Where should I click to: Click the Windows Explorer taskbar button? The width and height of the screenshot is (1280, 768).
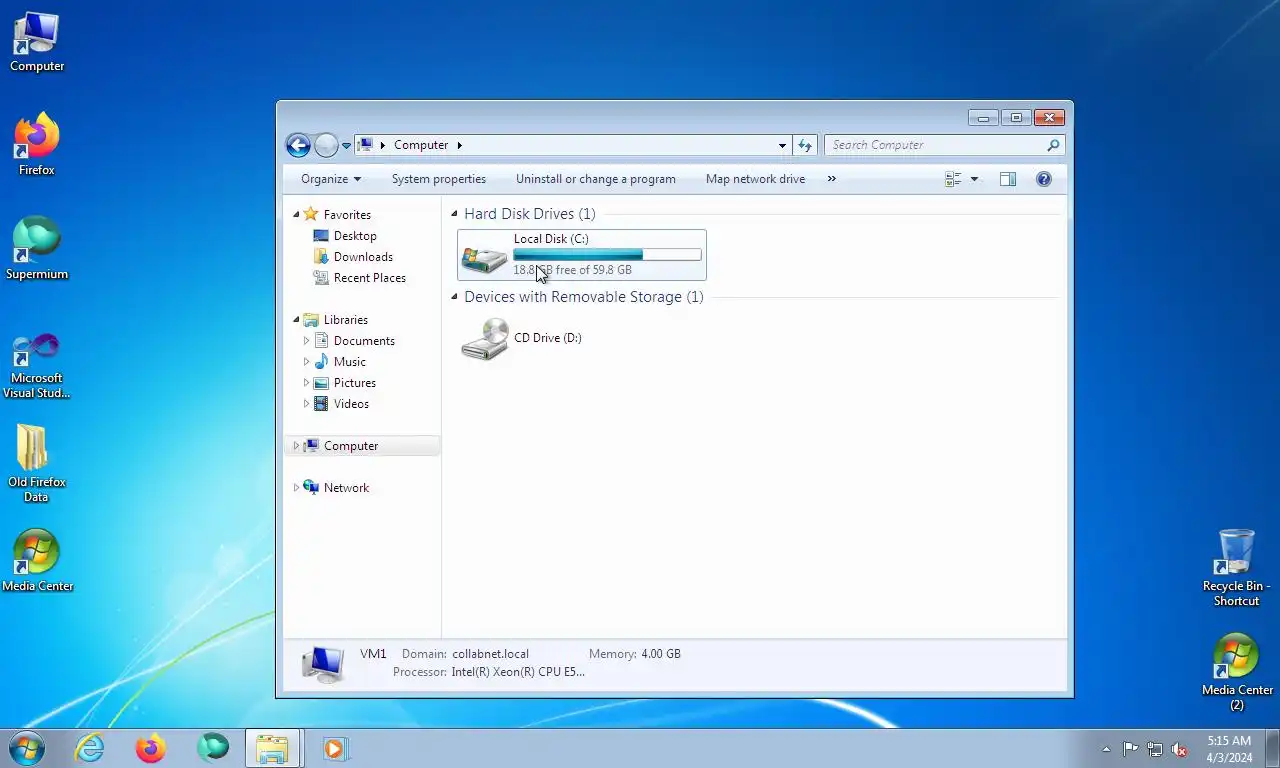pos(272,748)
